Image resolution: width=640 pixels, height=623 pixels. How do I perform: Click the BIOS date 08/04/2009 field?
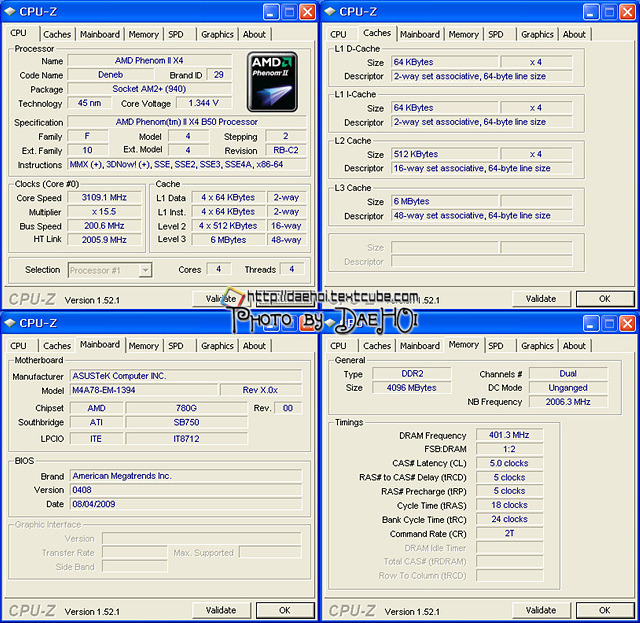pos(186,504)
